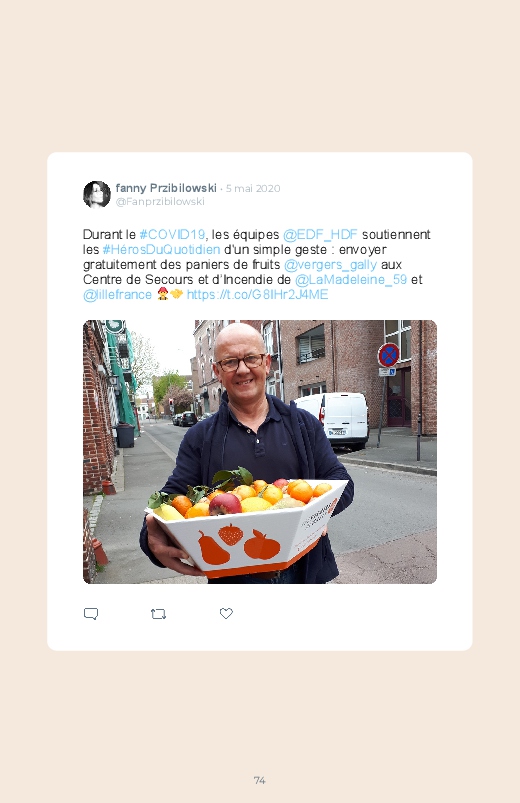Click the page number 74
This screenshot has height=803, width=520.
pos(260,780)
